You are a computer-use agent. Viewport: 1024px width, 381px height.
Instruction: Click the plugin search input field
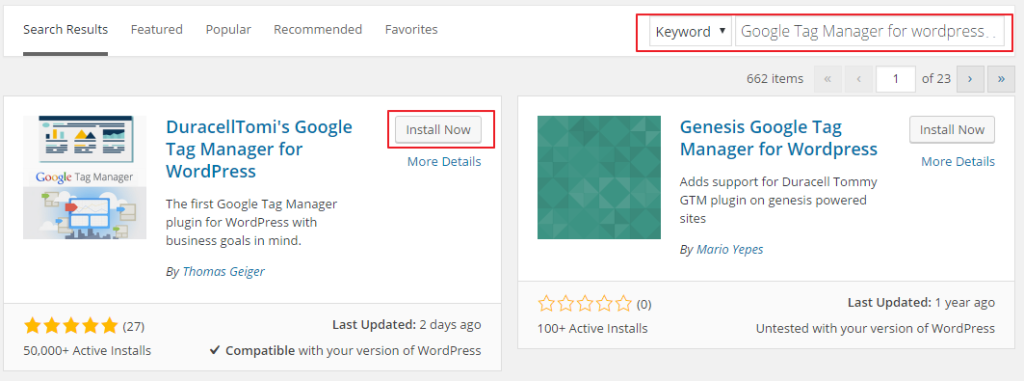(x=869, y=31)
